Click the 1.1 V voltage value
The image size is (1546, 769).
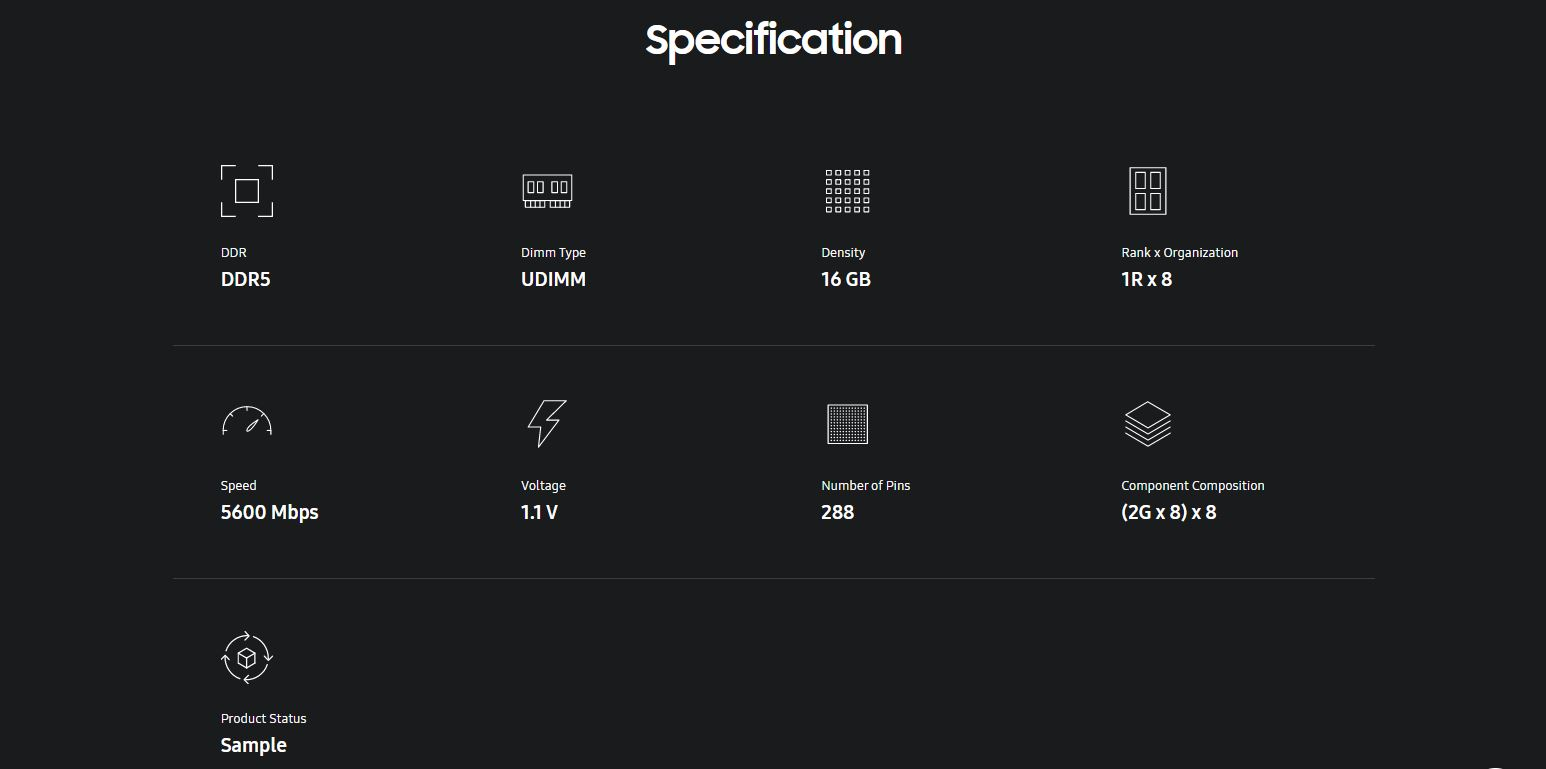pyautogui.click(x=539, y=513)
